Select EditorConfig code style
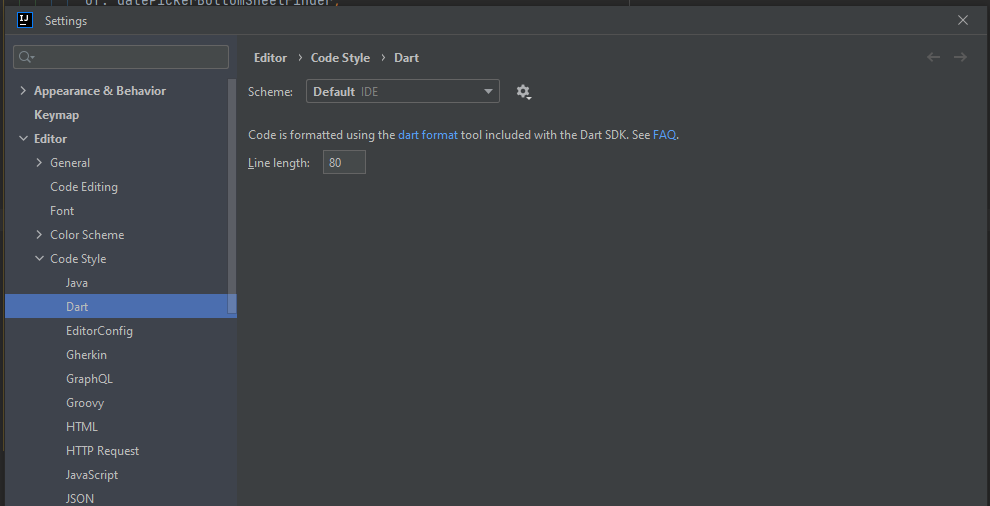This screenshot has width=990, height=506. pos(99,331)
